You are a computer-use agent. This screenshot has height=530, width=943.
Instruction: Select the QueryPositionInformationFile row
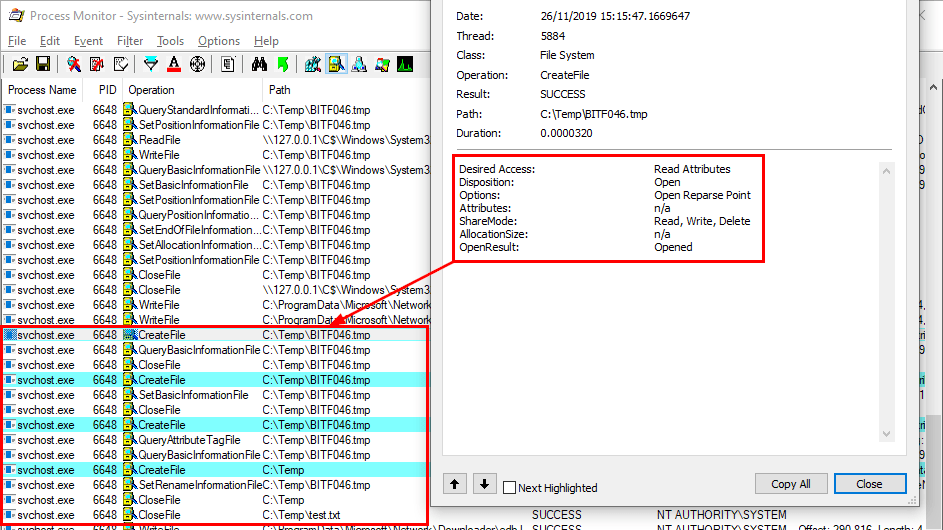[x=217, y=215]
